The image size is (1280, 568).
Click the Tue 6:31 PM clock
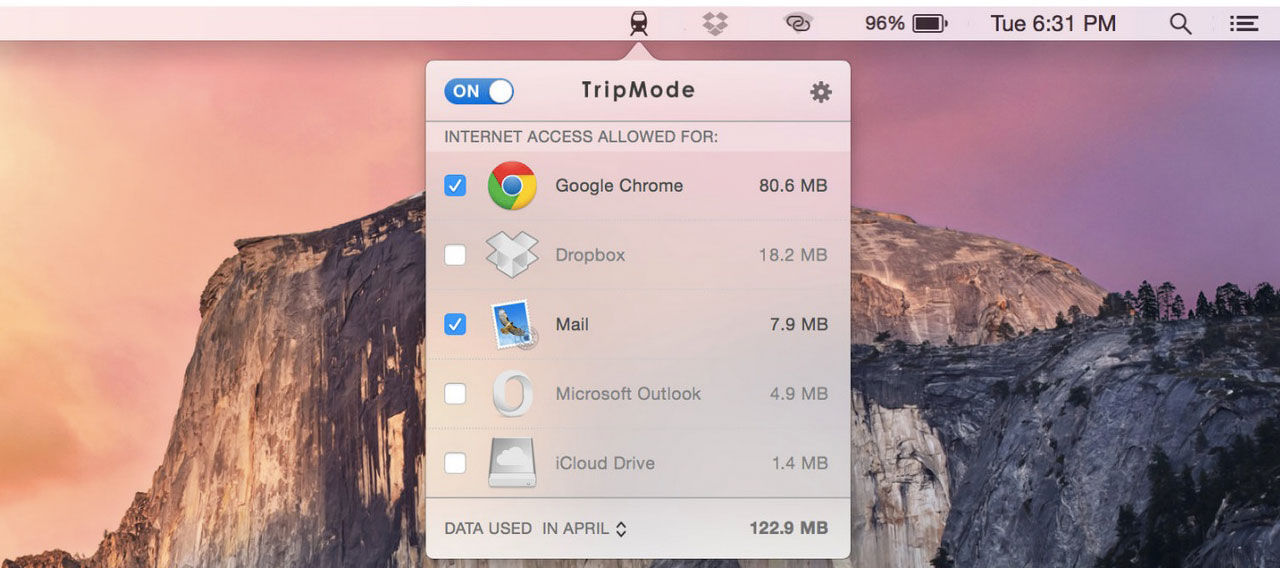click(1053, 23)
